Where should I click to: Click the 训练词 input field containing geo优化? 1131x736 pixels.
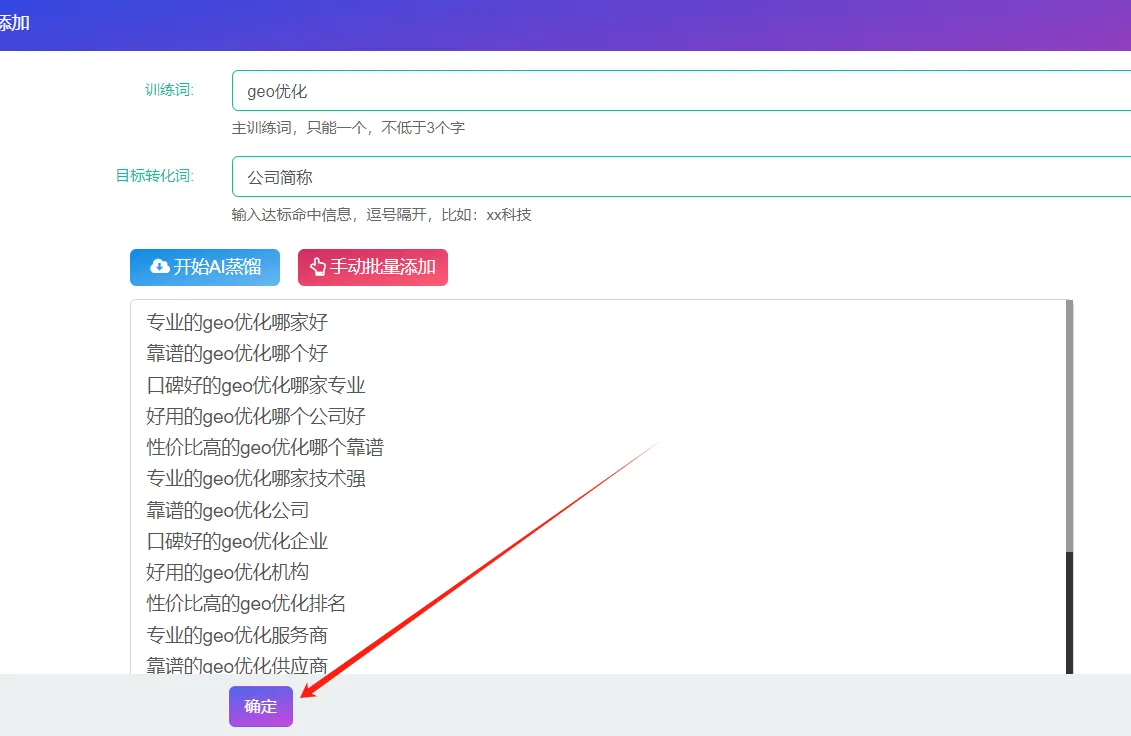[681, 91]
